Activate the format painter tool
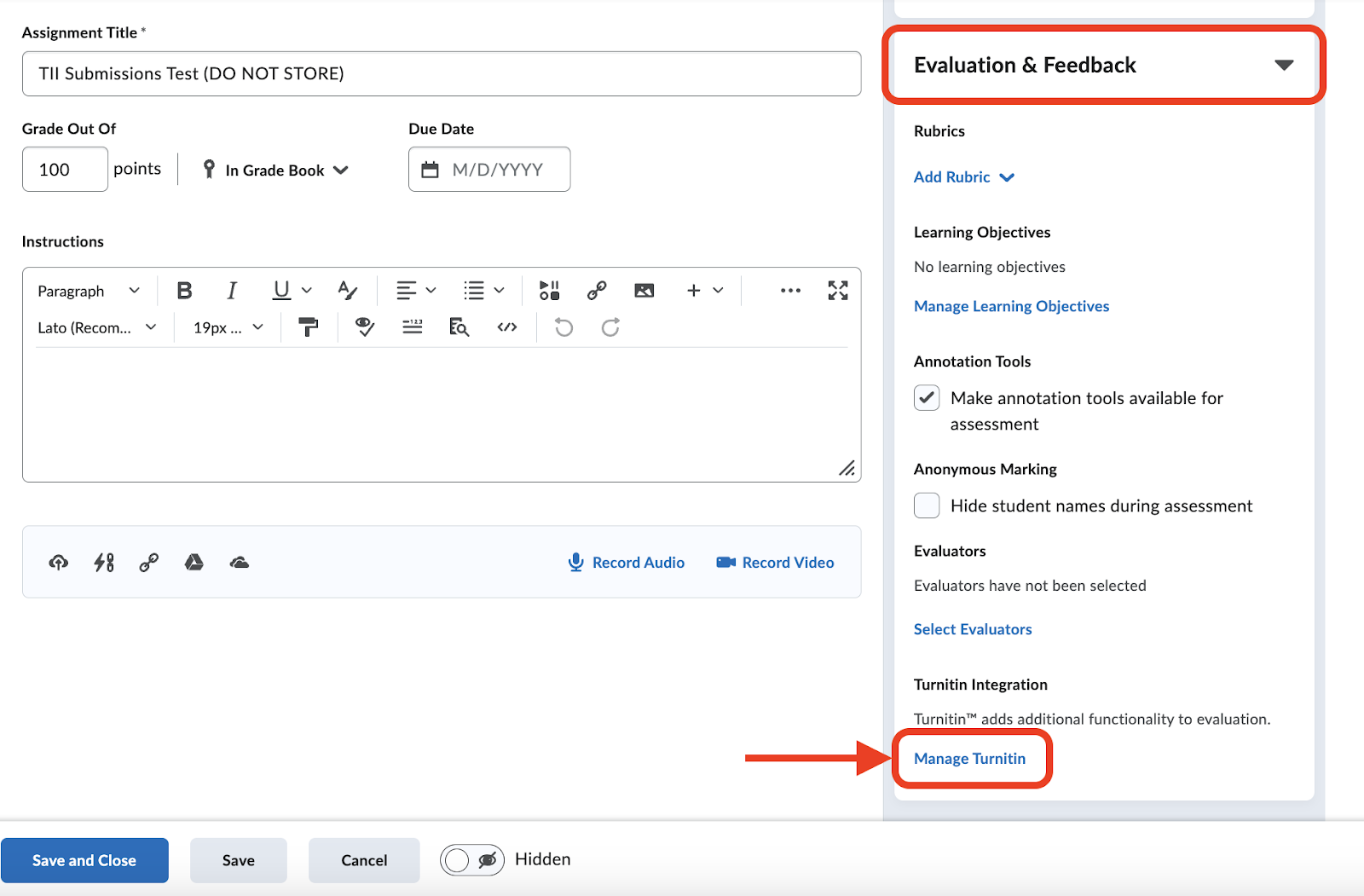1364x896 pixels. tap(309, 327)
